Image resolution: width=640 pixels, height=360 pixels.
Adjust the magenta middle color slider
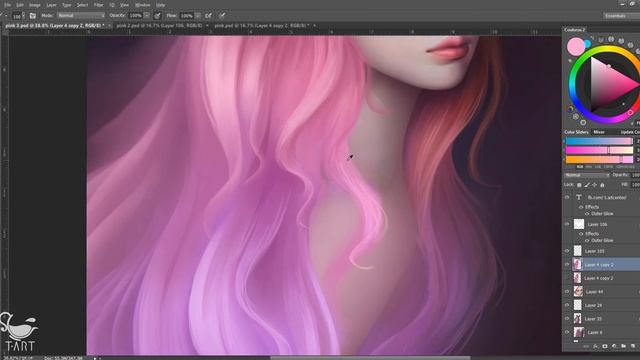point(599,150)
